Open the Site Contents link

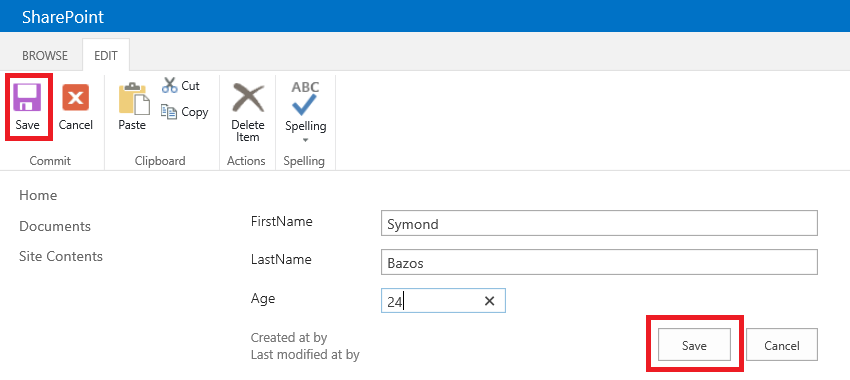coord(61,256)
